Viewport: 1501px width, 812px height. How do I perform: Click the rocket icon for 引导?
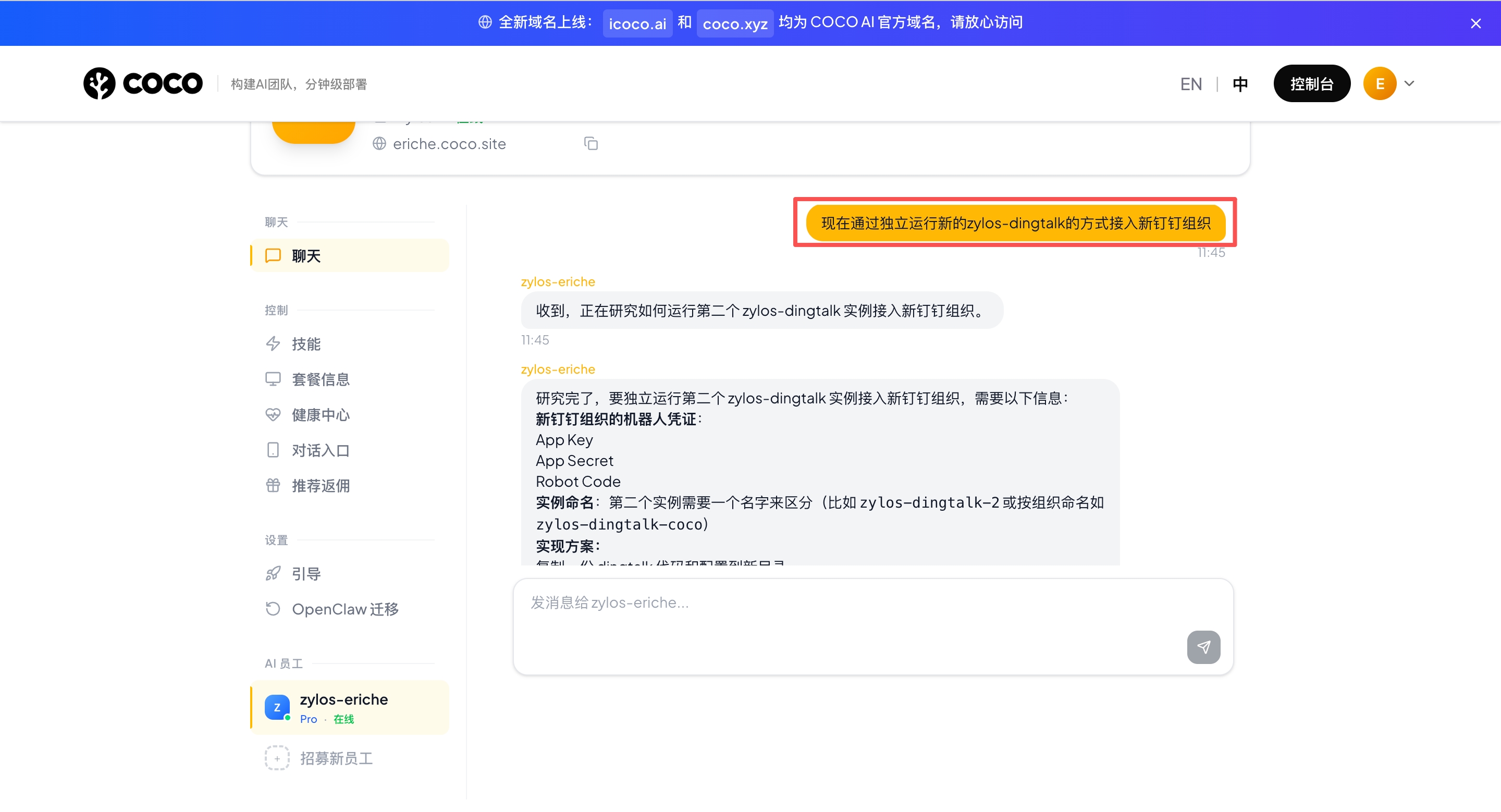tap(273, 574)
